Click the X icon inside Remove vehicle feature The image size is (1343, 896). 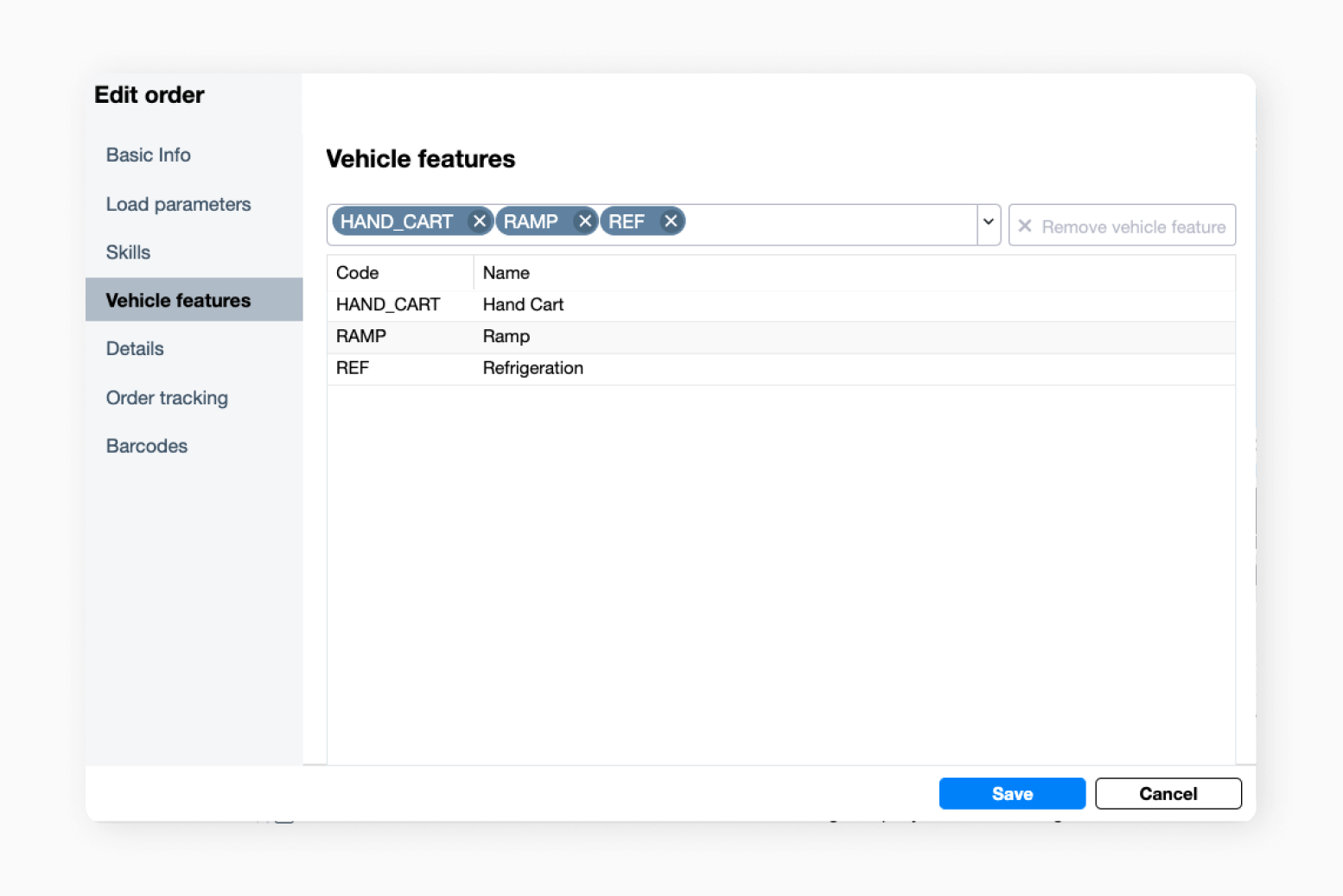pos(1025,226)
